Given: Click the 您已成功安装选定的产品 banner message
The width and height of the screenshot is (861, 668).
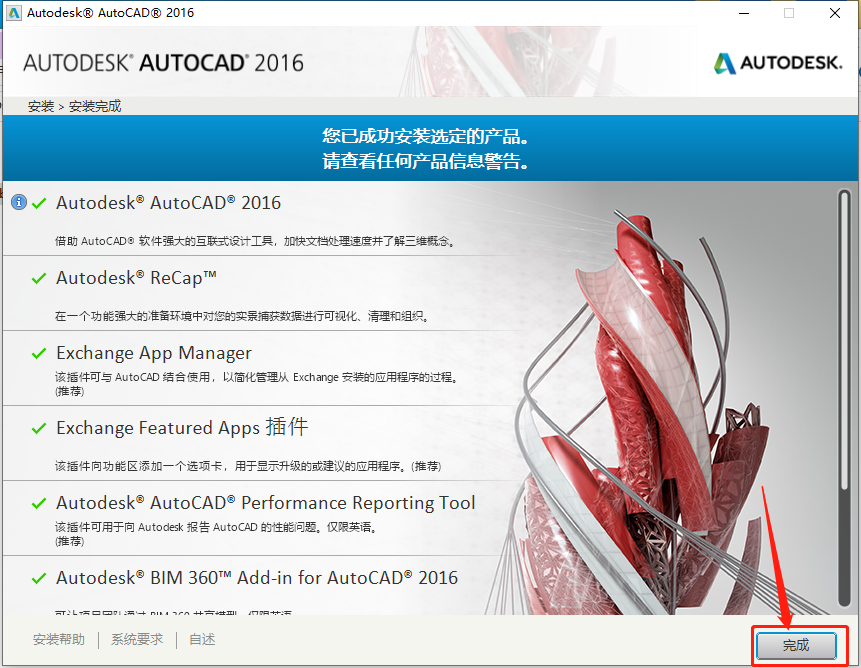Looking at the screenshot, I should 425,136.
